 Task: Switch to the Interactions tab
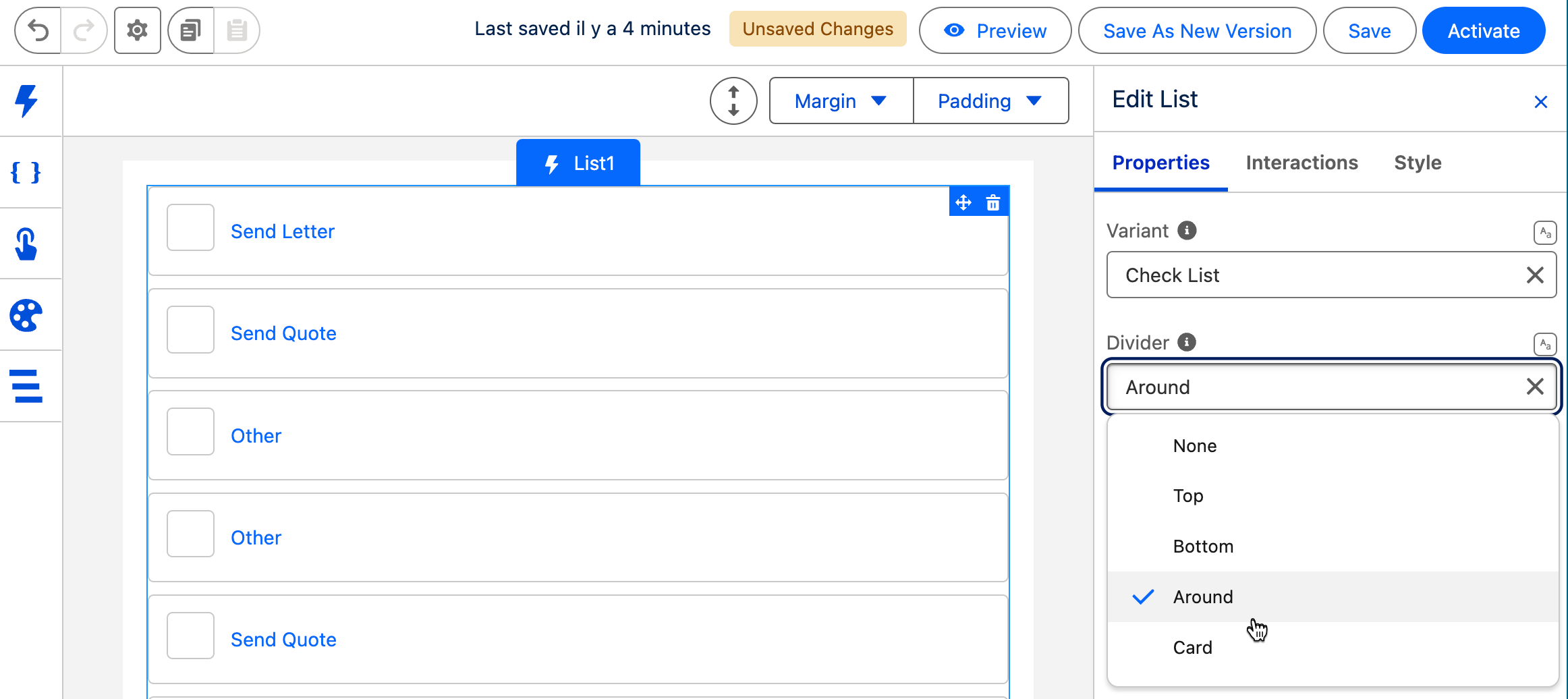[1301, 163]
